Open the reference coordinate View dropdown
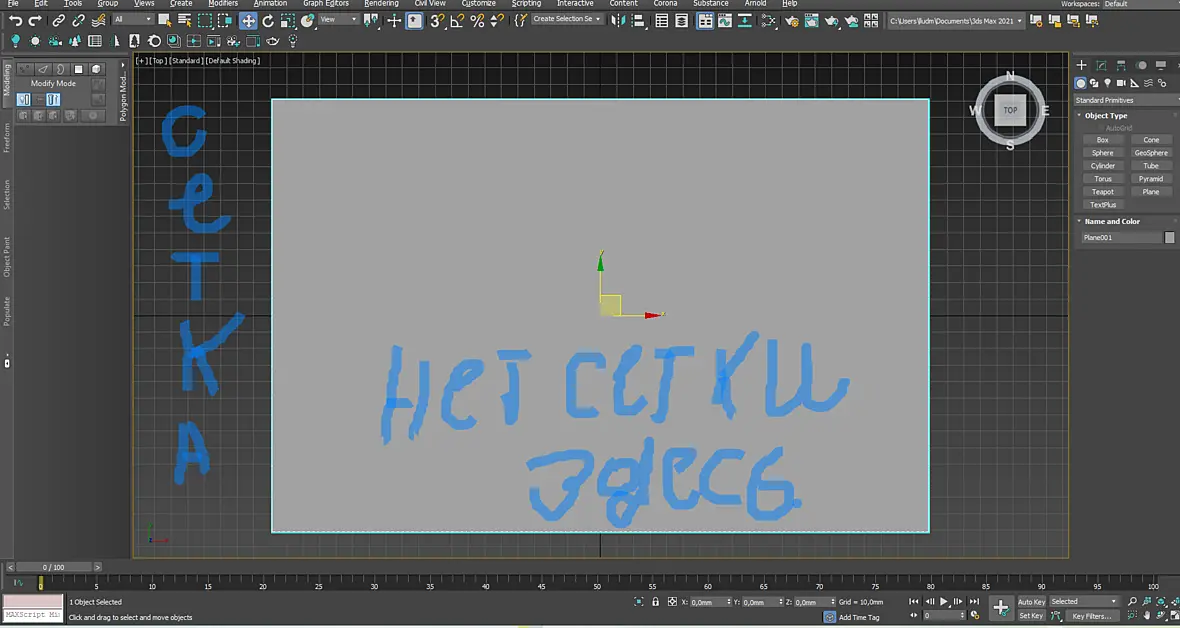 coord(338,20)
